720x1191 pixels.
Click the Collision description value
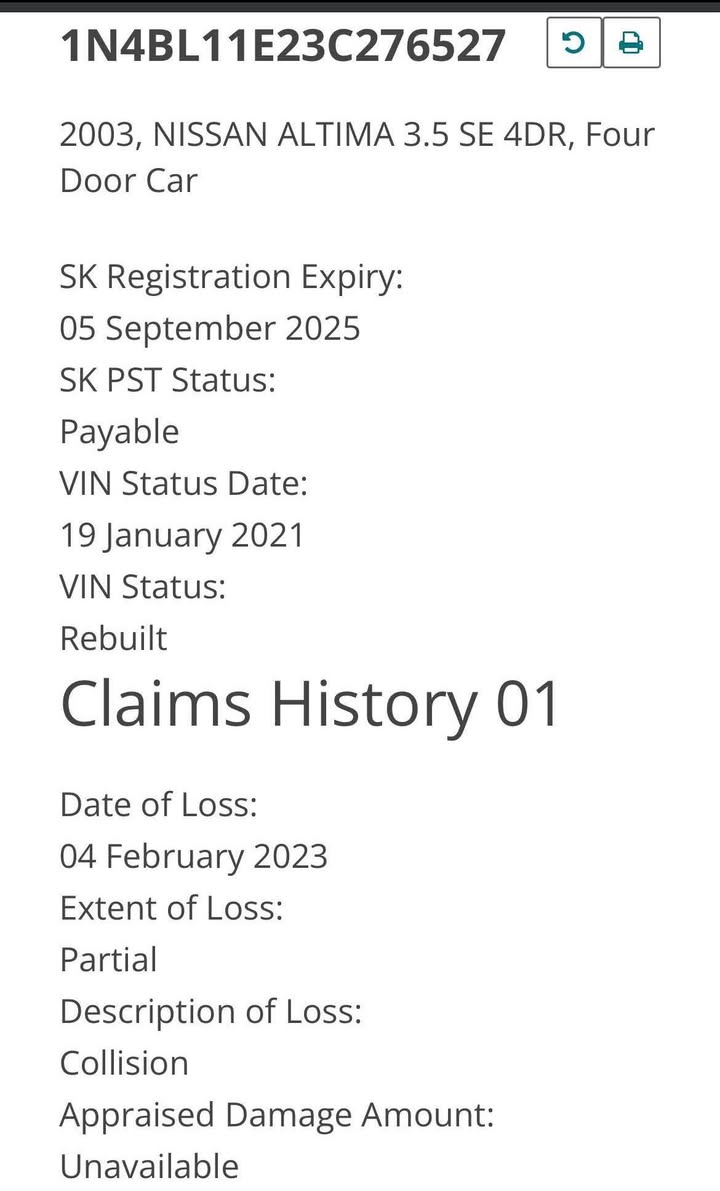(125, 1063)
